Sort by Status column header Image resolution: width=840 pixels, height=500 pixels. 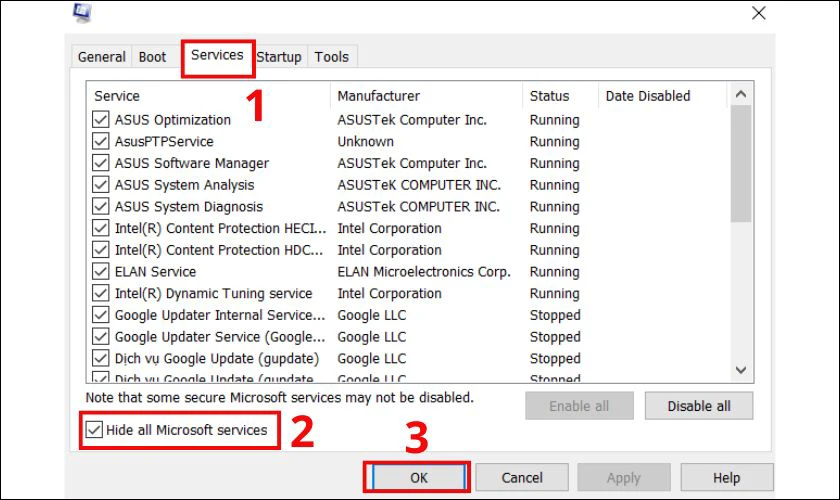(560, 96)
